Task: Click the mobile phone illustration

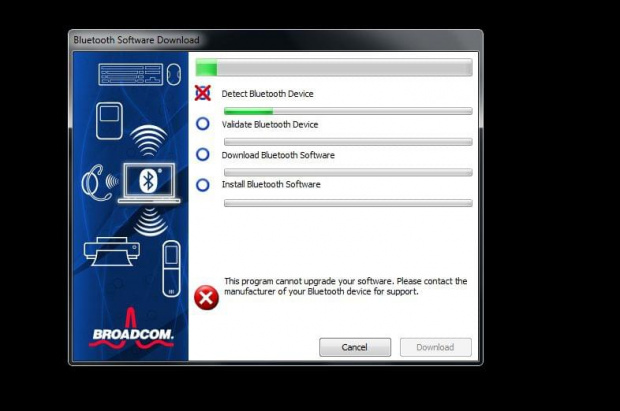Action: coord(171,269)
